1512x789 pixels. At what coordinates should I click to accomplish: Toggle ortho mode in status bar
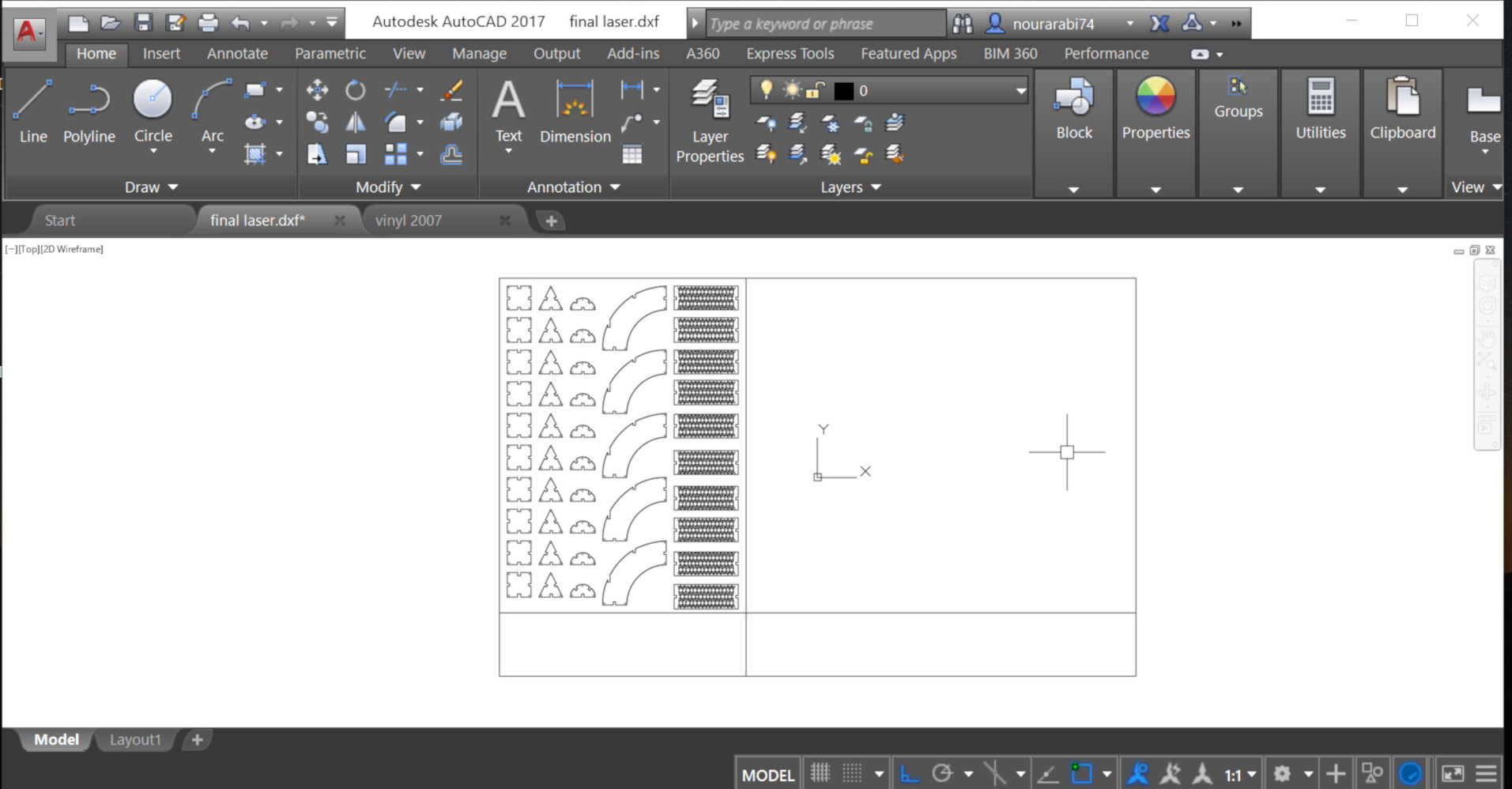tap(909, 773)
